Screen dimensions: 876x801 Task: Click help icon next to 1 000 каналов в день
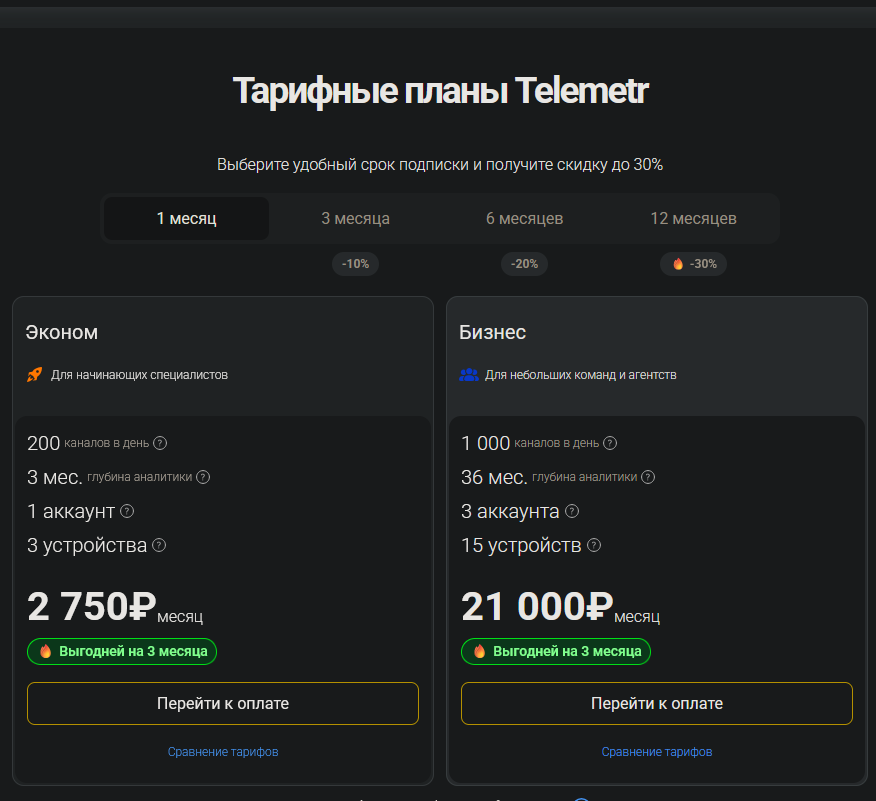[610, 443]
